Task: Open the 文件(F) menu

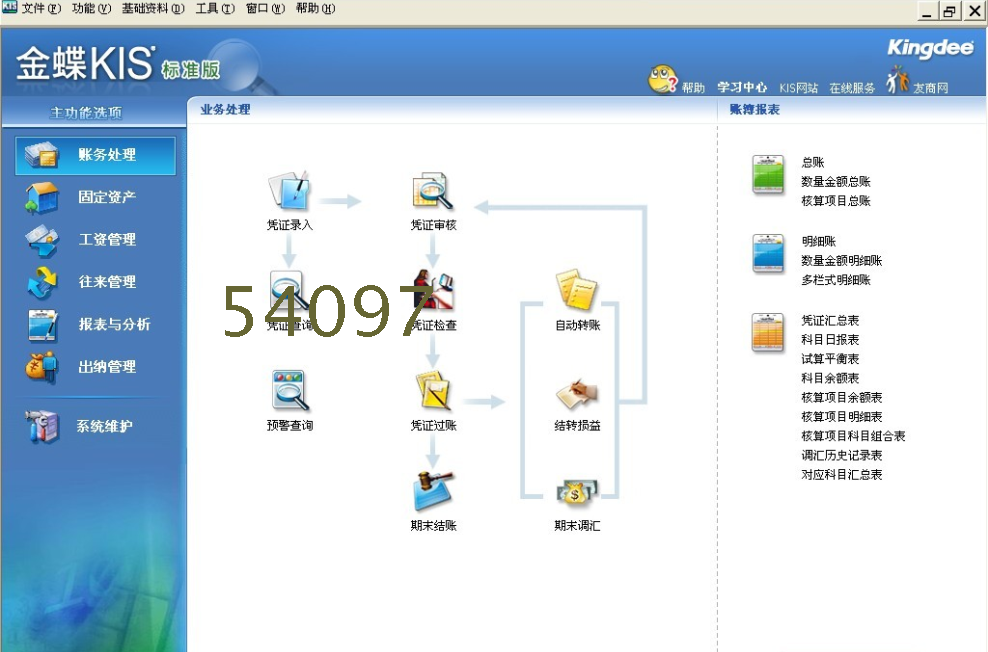Action: [41, 8]
